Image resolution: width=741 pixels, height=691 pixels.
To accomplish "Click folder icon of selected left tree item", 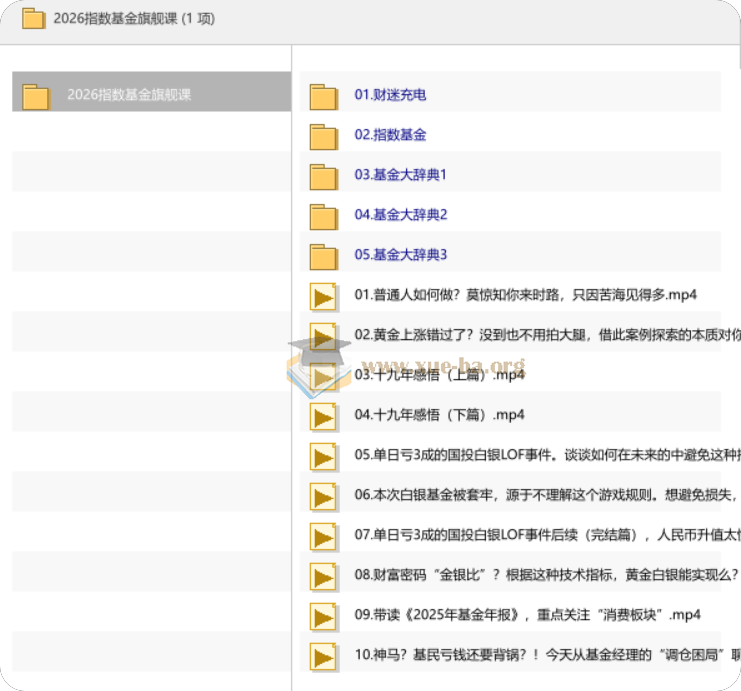I will (x=36, y=97).
